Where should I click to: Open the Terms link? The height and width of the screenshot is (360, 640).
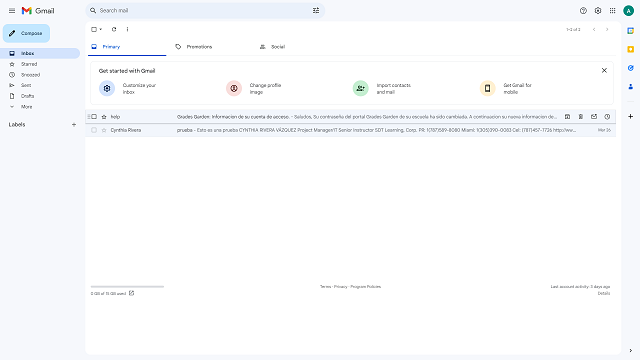pos(325,287)
